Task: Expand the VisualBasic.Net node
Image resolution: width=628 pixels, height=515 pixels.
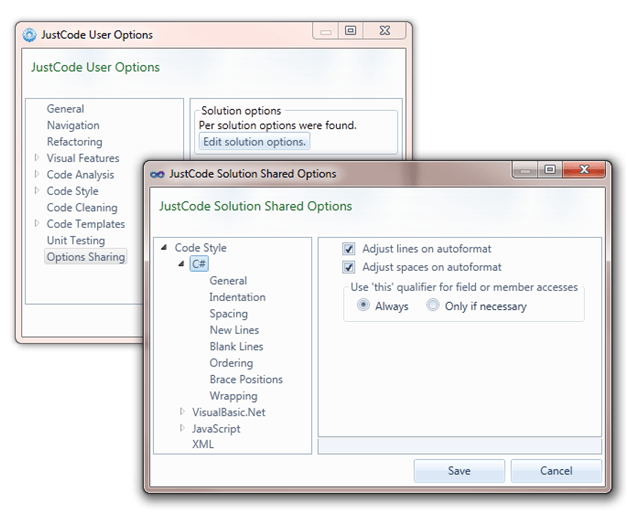Action: point(182,411)
